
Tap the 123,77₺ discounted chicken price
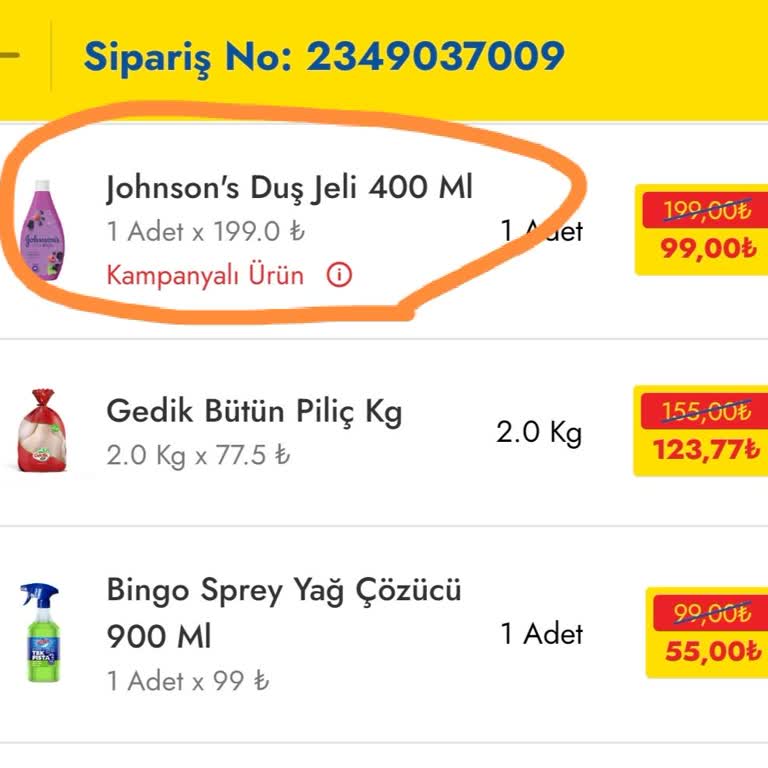point(706,449)
